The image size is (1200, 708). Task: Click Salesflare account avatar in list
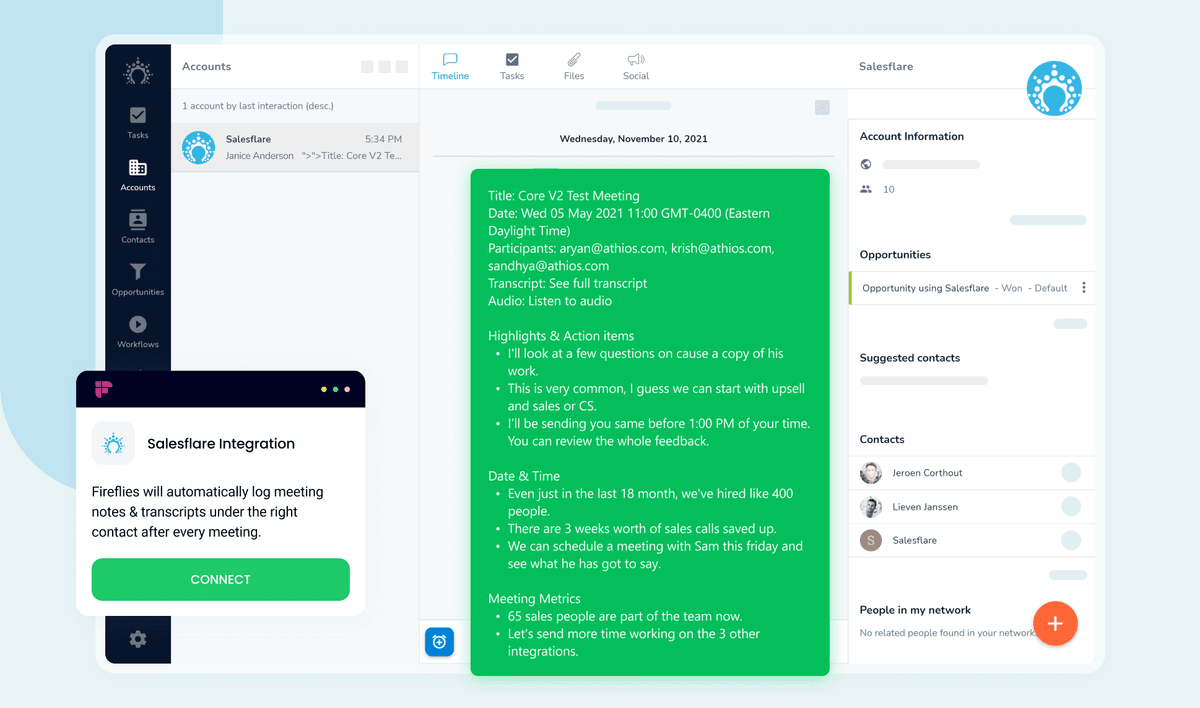(x=198, y=147)
